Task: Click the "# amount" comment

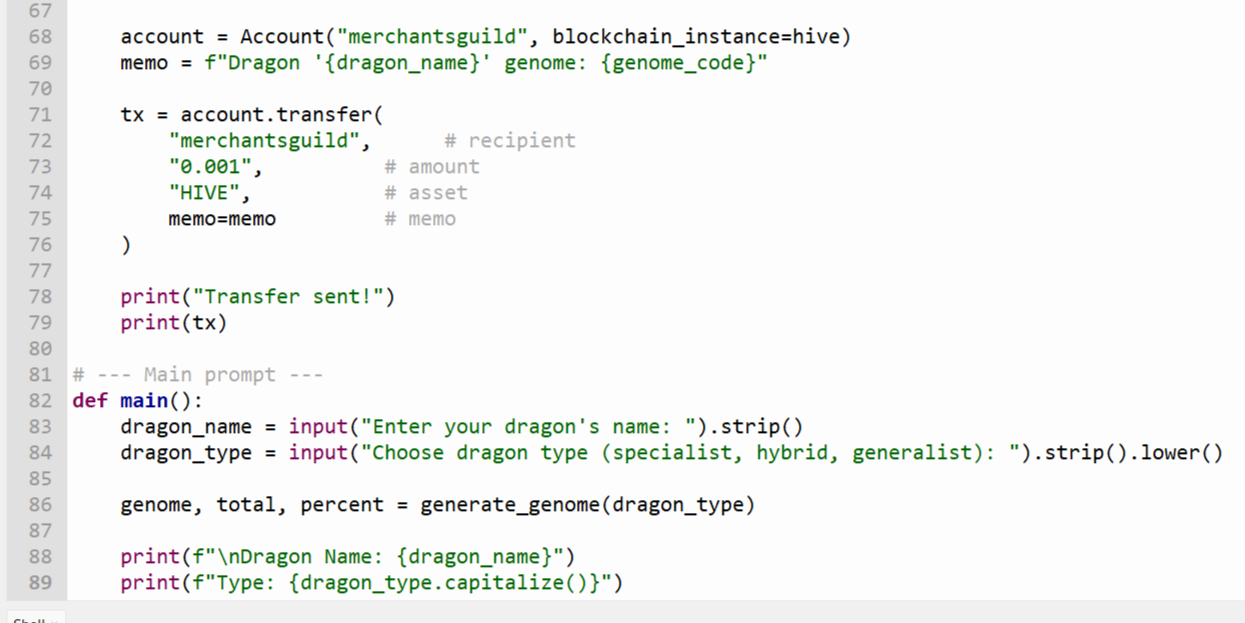Action: [x=432, y=167]
